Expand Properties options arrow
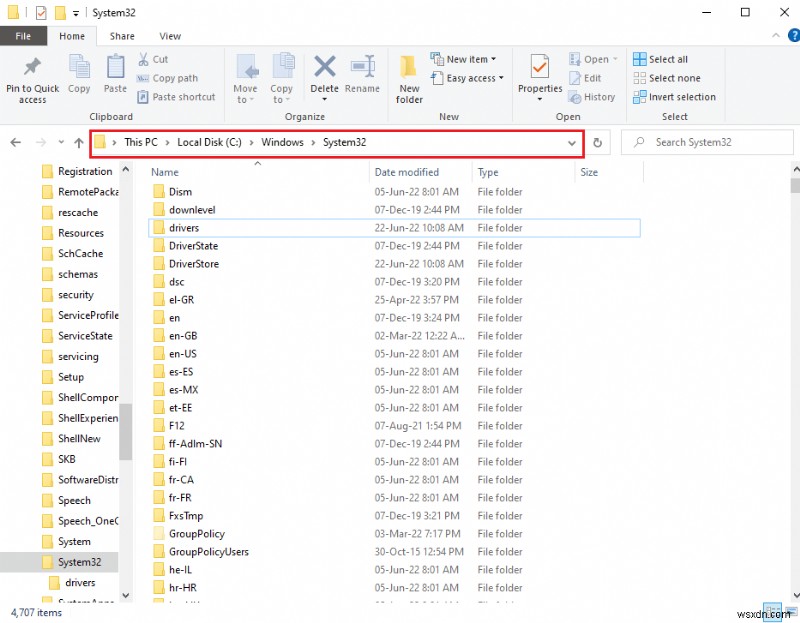800x623 pixels. coord(540,99)
